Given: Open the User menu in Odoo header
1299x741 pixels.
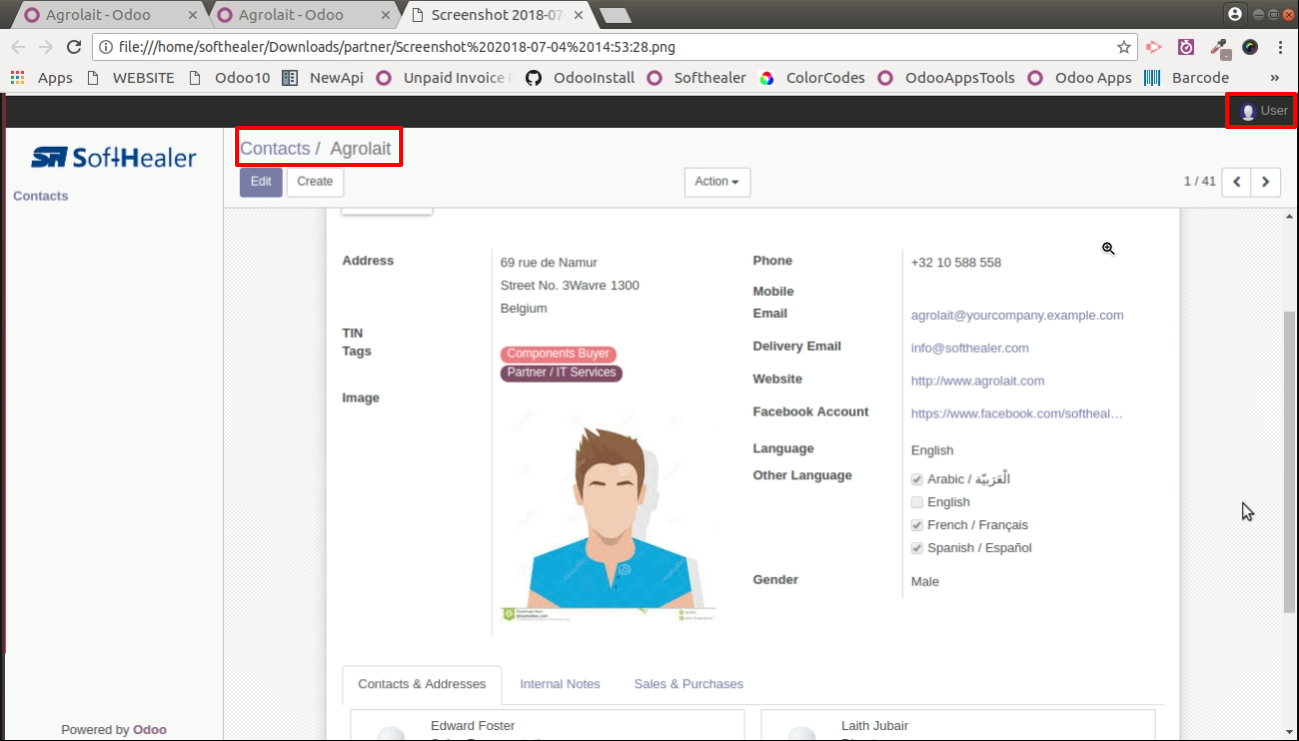Looking at the screenshot, I should 1262,111.
